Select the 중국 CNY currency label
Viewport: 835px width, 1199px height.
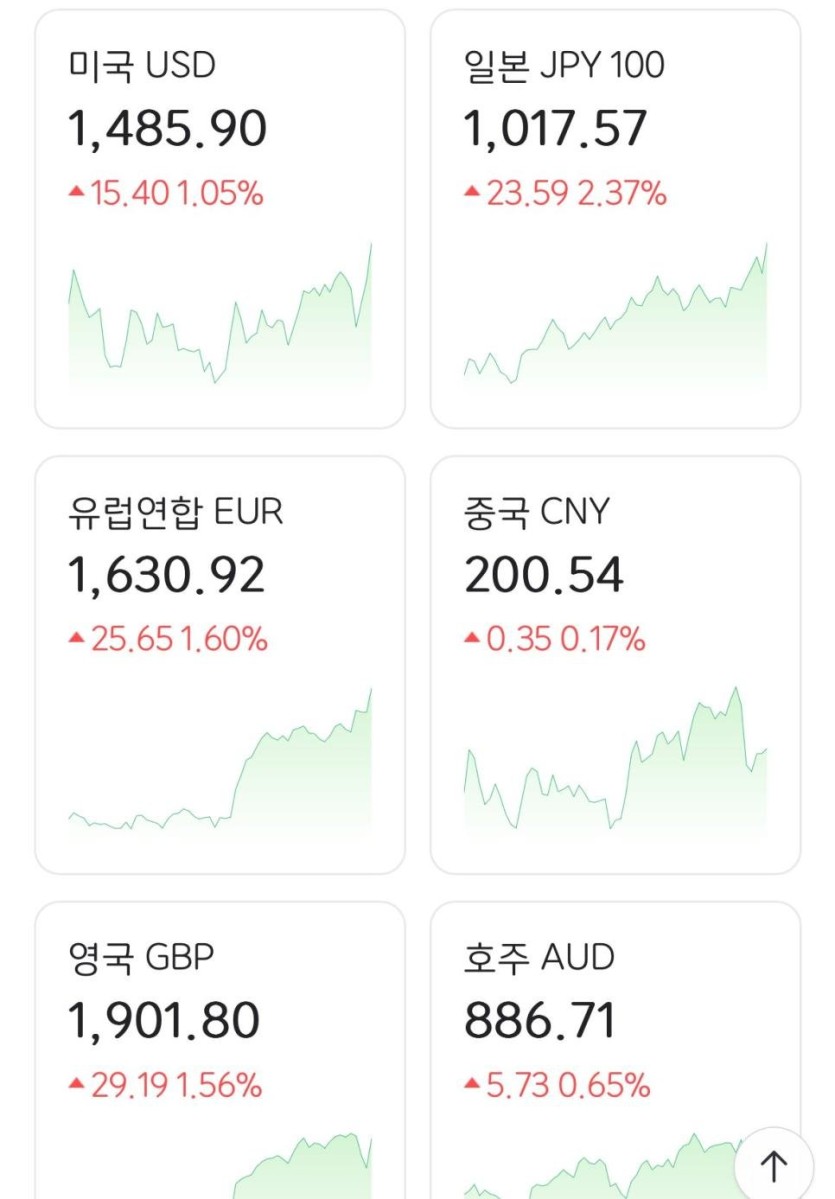click(536, 512)
